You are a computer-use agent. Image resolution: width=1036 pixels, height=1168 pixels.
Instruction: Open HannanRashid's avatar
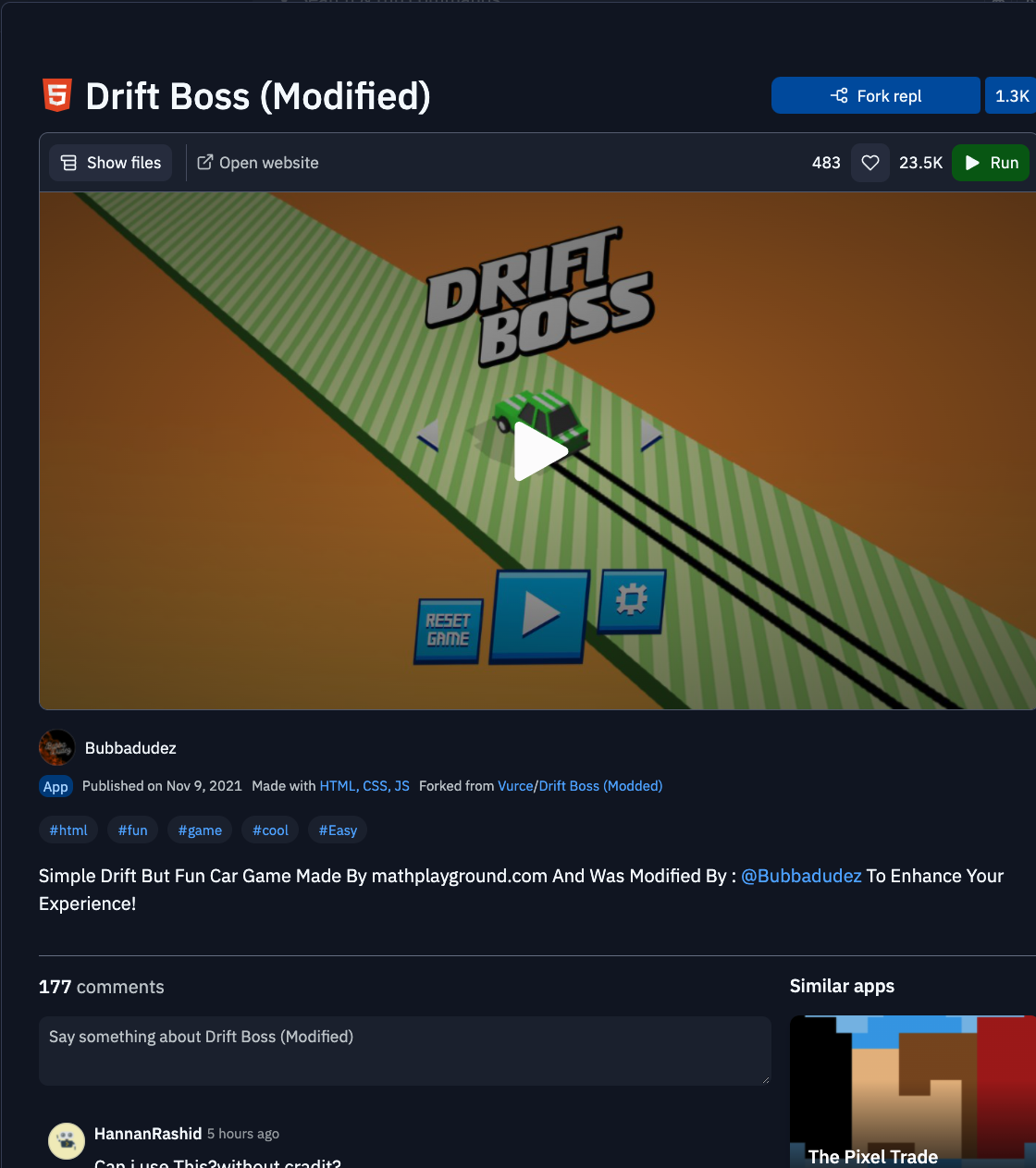pos(67,1141)
